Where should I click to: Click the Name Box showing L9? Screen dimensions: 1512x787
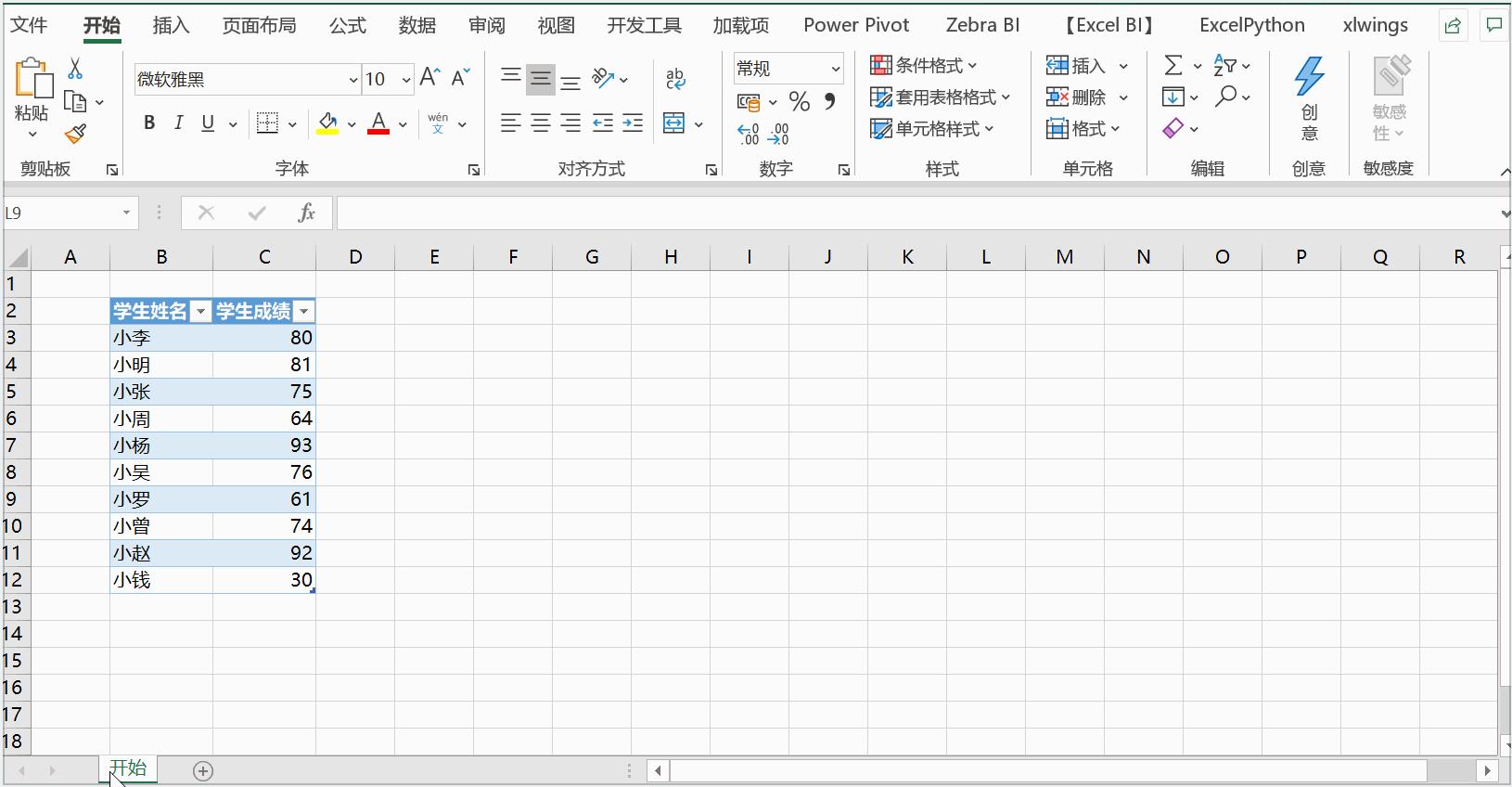point(61,213)
